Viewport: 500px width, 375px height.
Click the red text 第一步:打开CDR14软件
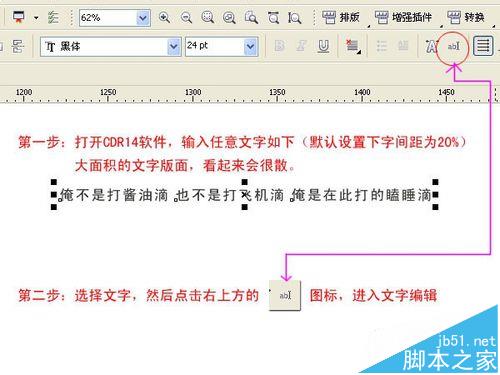tap(92, 142)
